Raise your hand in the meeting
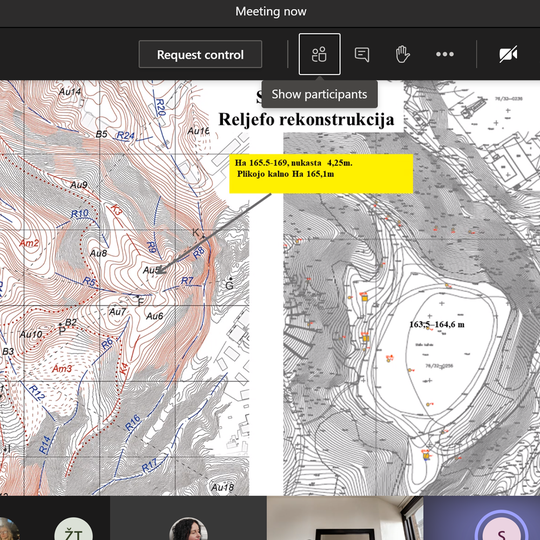 click(x=402, y=54)
